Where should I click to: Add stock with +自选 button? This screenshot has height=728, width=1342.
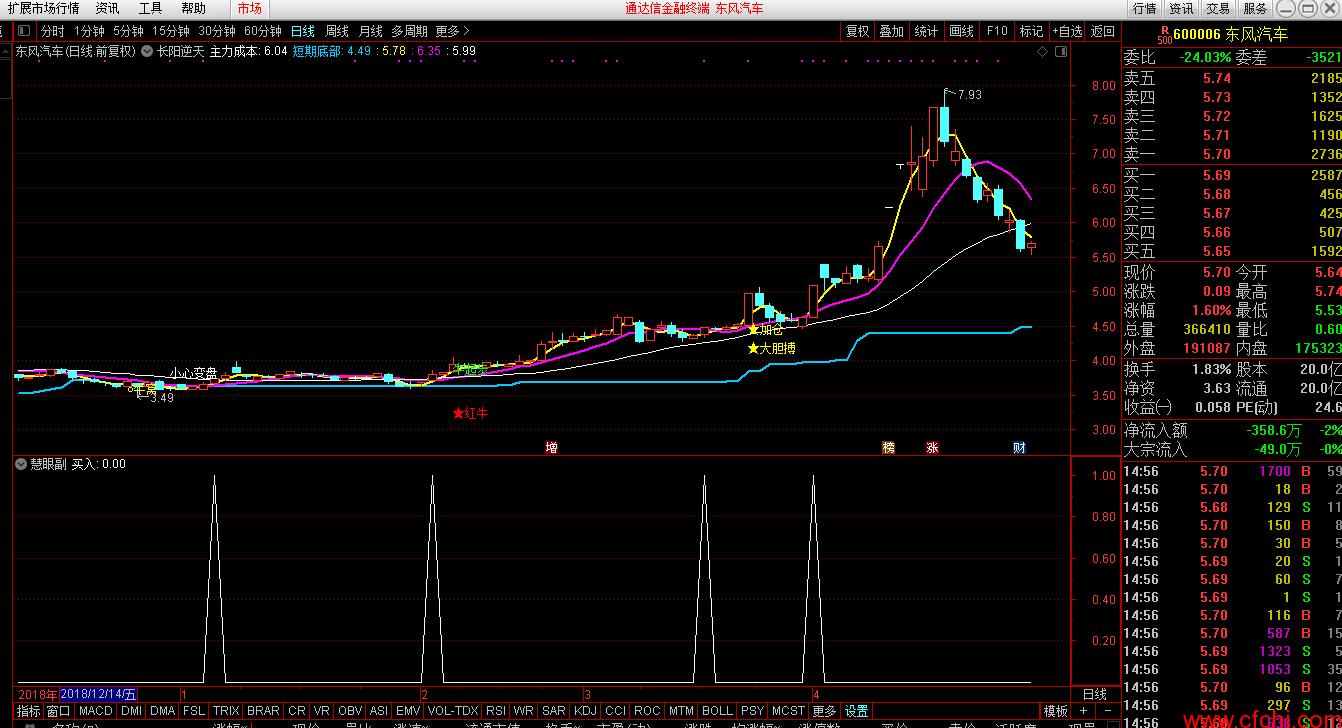(1067, 31)
